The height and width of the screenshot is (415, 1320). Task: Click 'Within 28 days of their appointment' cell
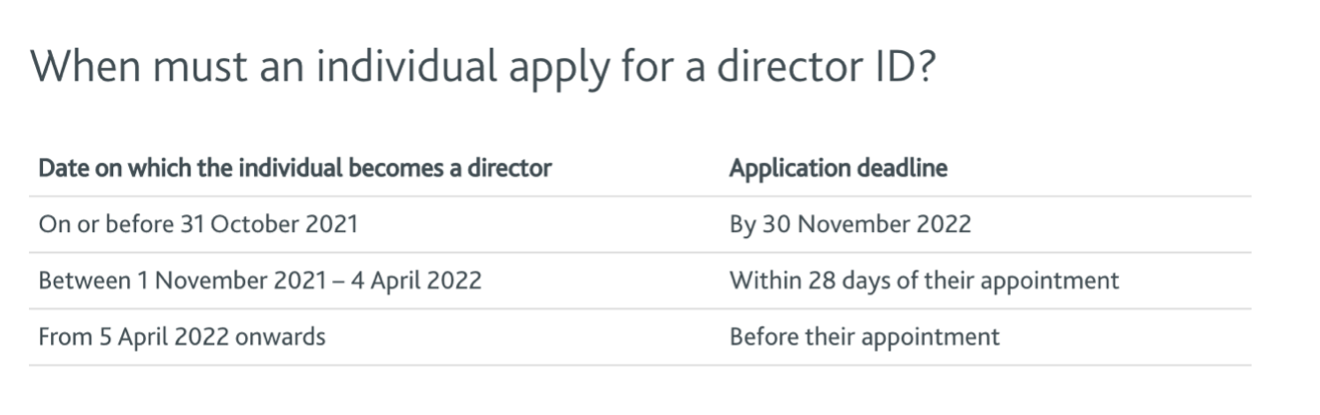point(924,280)
